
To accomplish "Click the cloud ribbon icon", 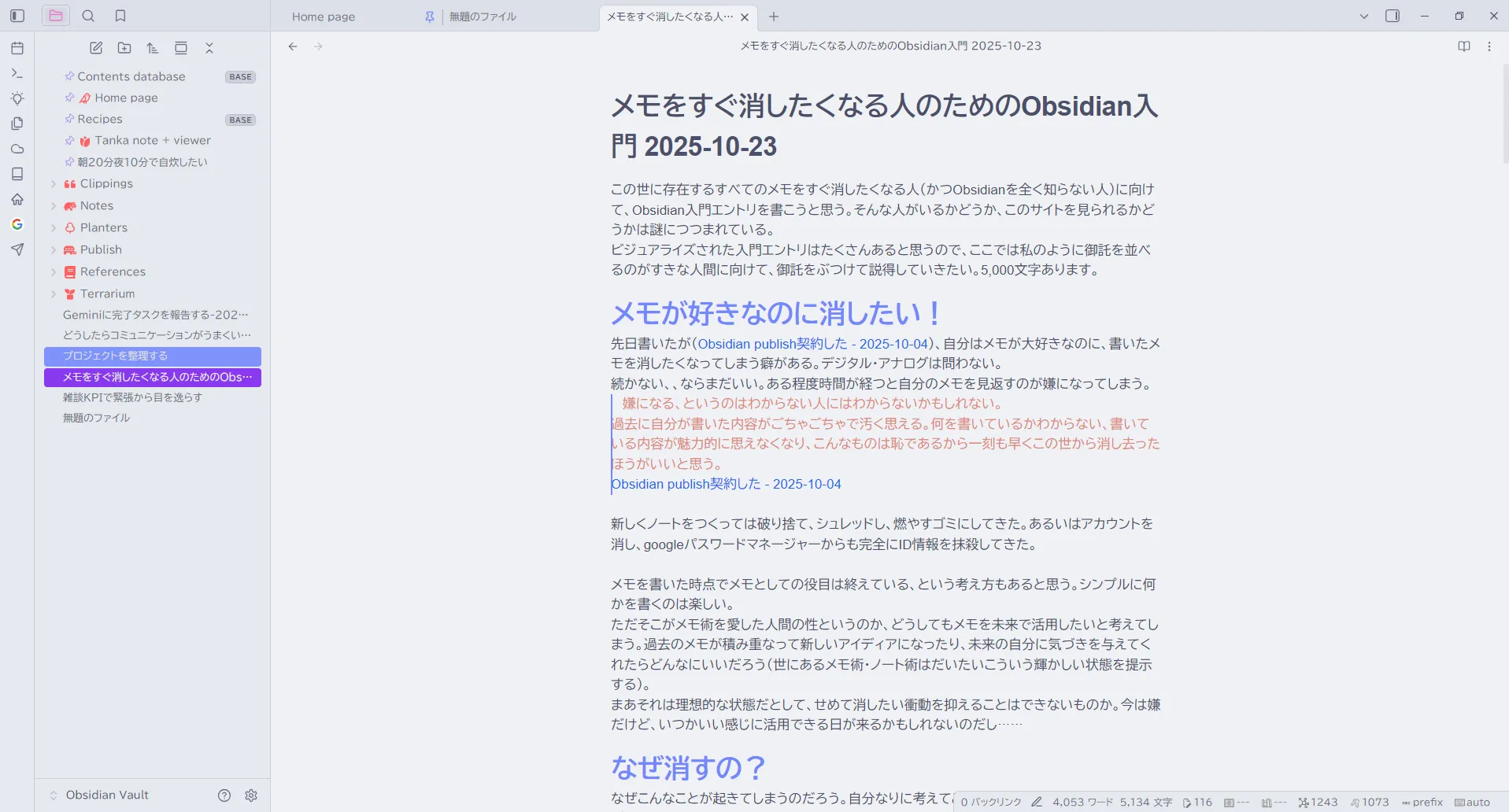I will [17, 149].
